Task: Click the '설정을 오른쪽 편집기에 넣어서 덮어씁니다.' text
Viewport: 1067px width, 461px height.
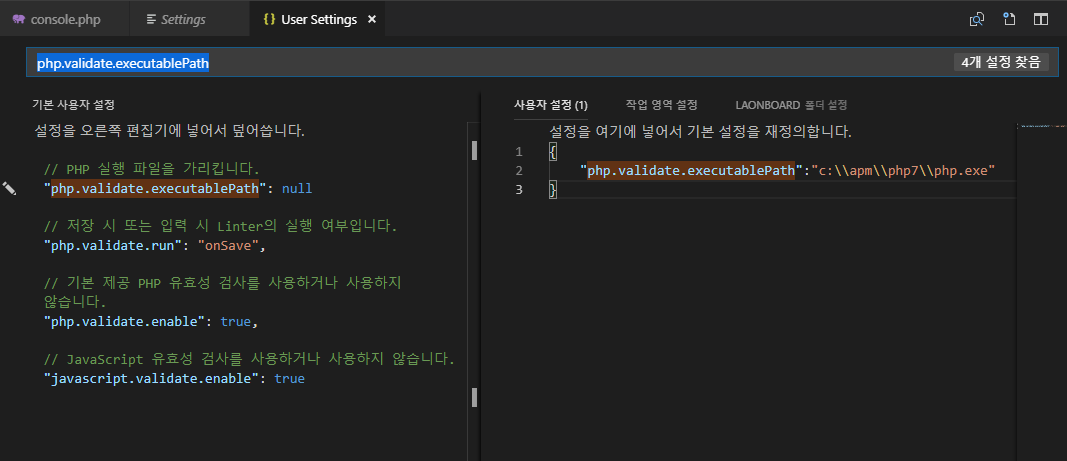Action: pyautogui.click(x=169, y=131)
